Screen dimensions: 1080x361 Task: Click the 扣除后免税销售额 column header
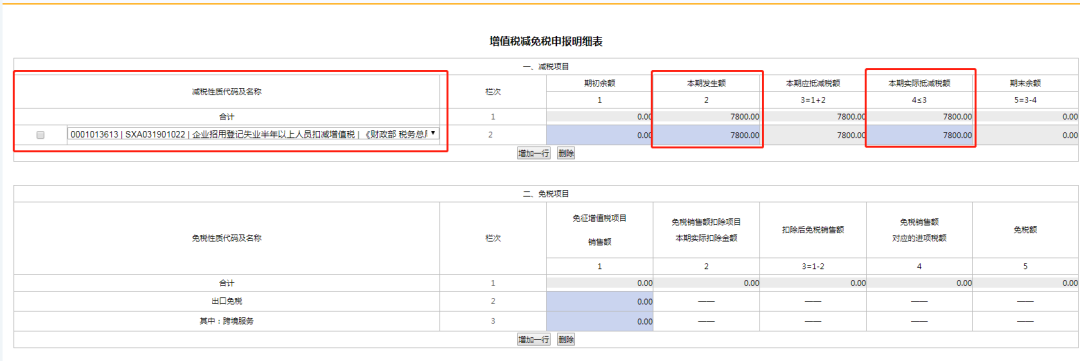click(x=813, y=229)
